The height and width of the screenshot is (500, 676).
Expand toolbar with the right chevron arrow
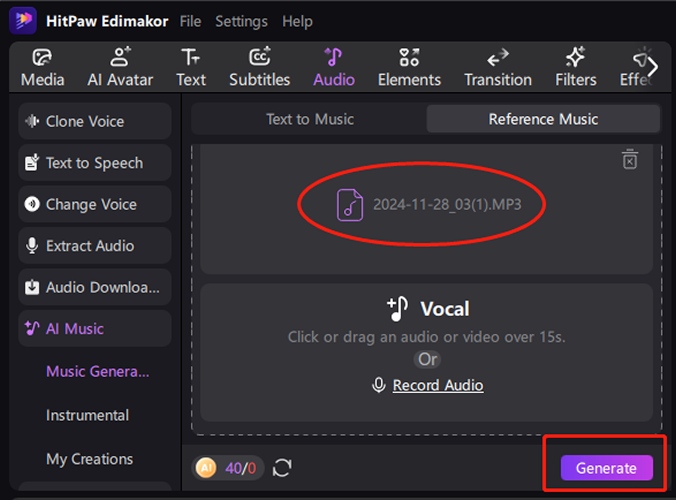(x=653, y=67)
